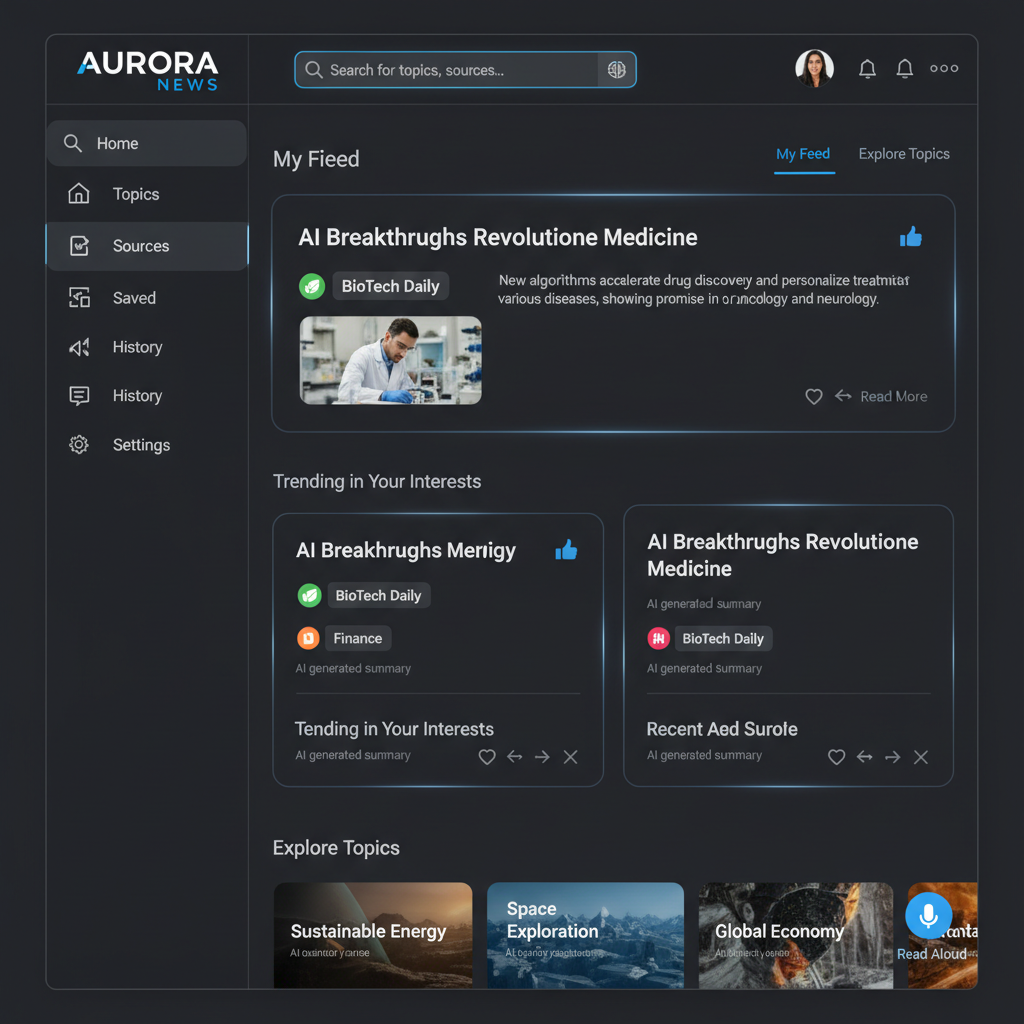
Task: Click the globe icon in search bar
Action: (616, 70)
